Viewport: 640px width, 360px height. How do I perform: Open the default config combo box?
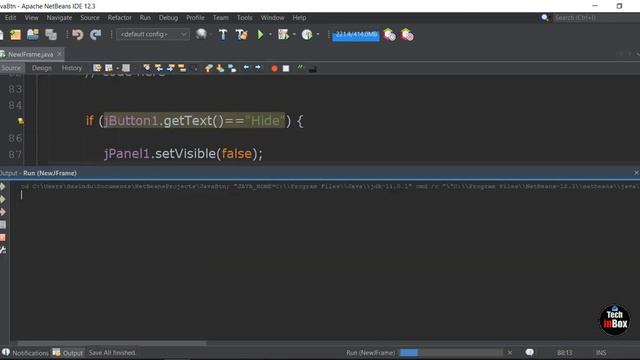(x=153, y=34)
